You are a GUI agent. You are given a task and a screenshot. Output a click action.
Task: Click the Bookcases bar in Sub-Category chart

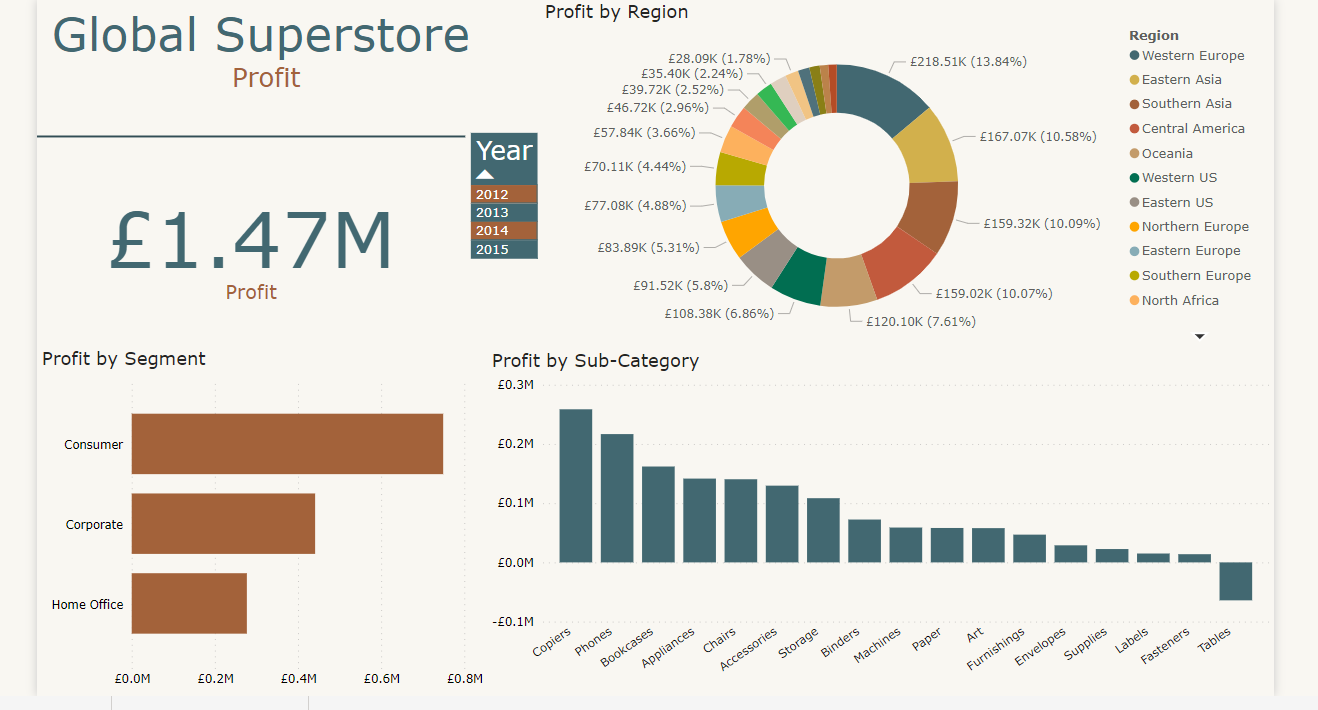[658, 514]
